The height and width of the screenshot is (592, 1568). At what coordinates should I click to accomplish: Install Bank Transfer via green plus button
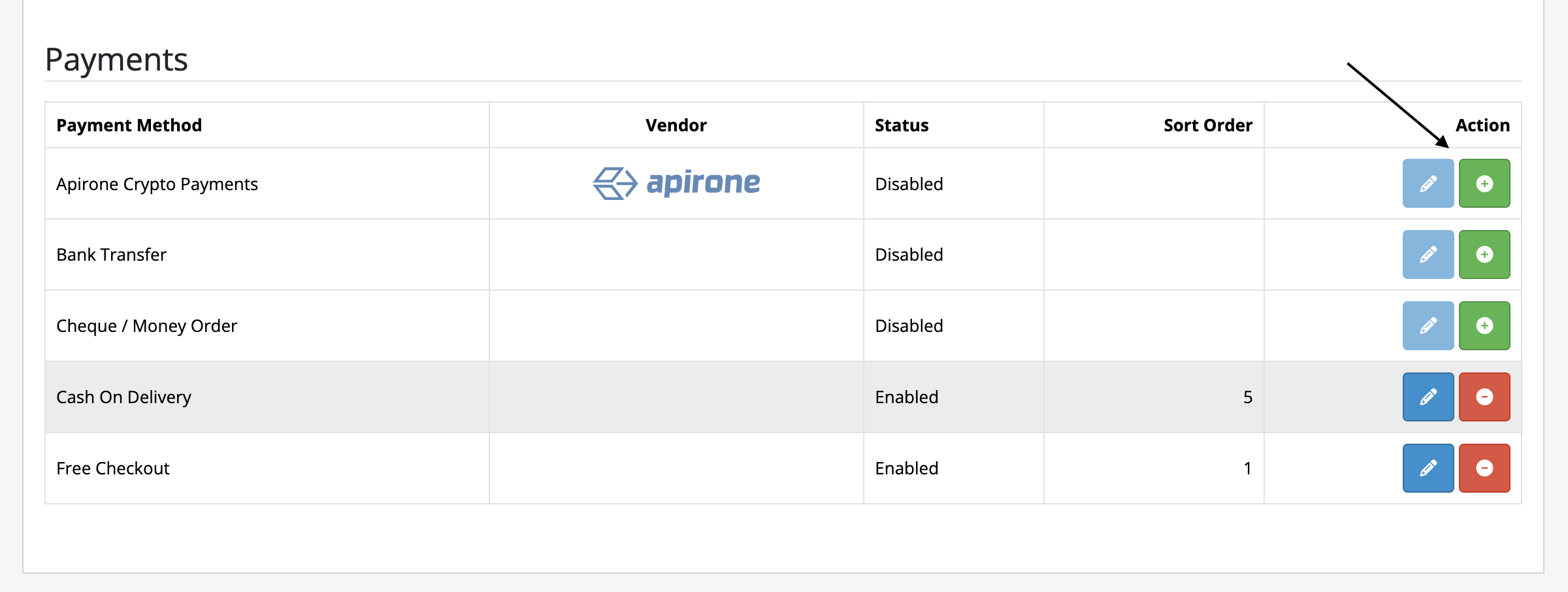coord(1484,254)
